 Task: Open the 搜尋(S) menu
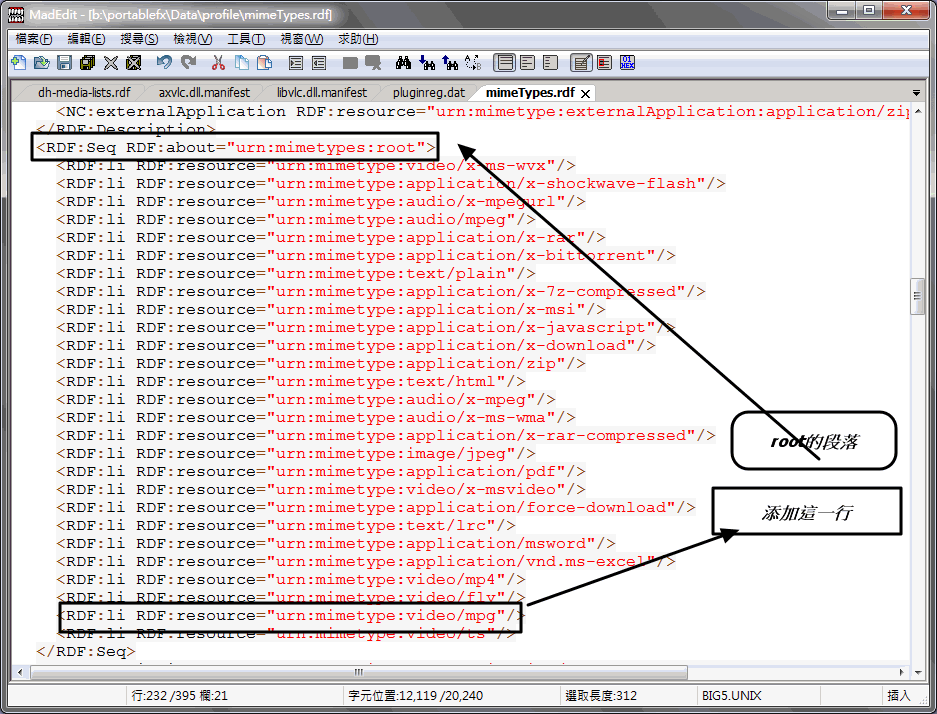139,39
